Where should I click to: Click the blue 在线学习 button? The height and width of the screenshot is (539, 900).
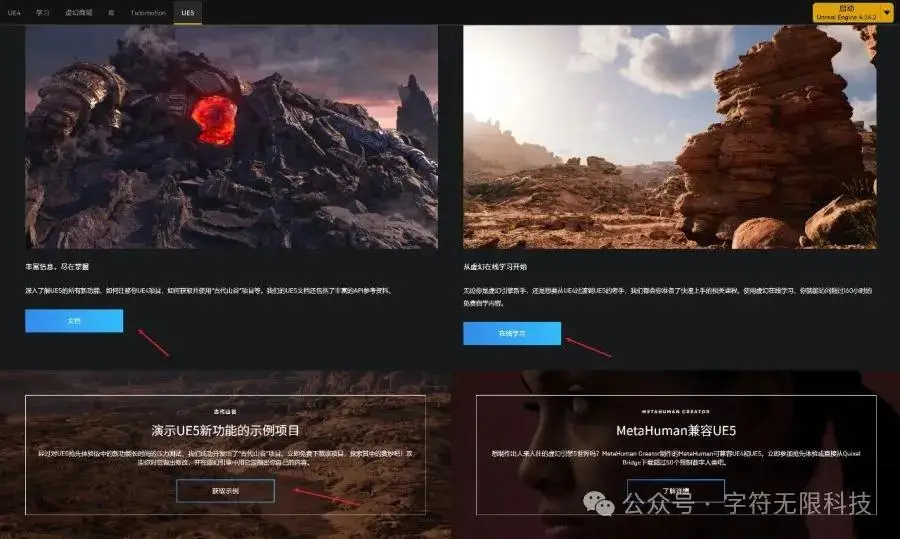(512, 334)
